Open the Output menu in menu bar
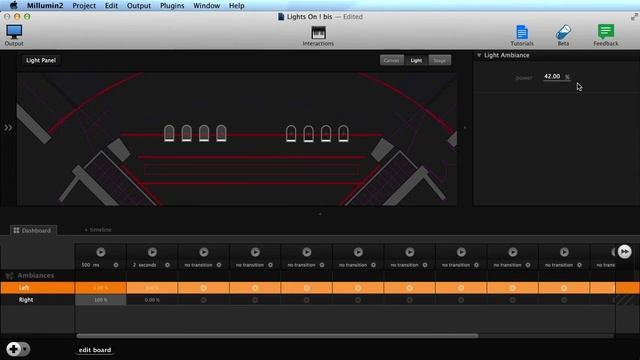The height and width of the screenshot is (360, 640). click(x=139, y=5)
